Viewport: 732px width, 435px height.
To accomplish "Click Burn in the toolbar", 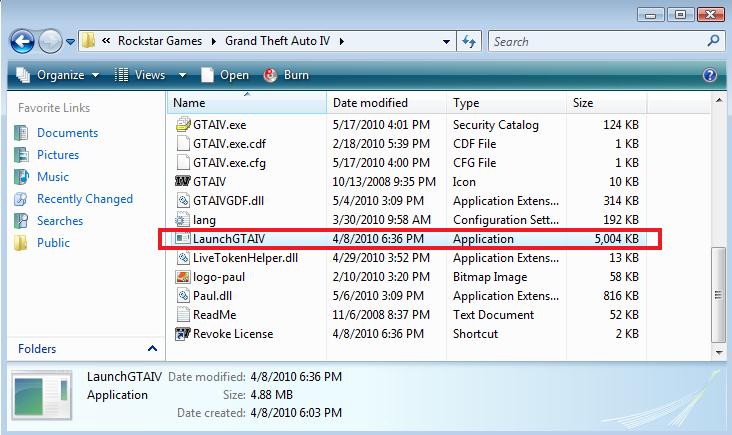I will (x=286, y=75).
